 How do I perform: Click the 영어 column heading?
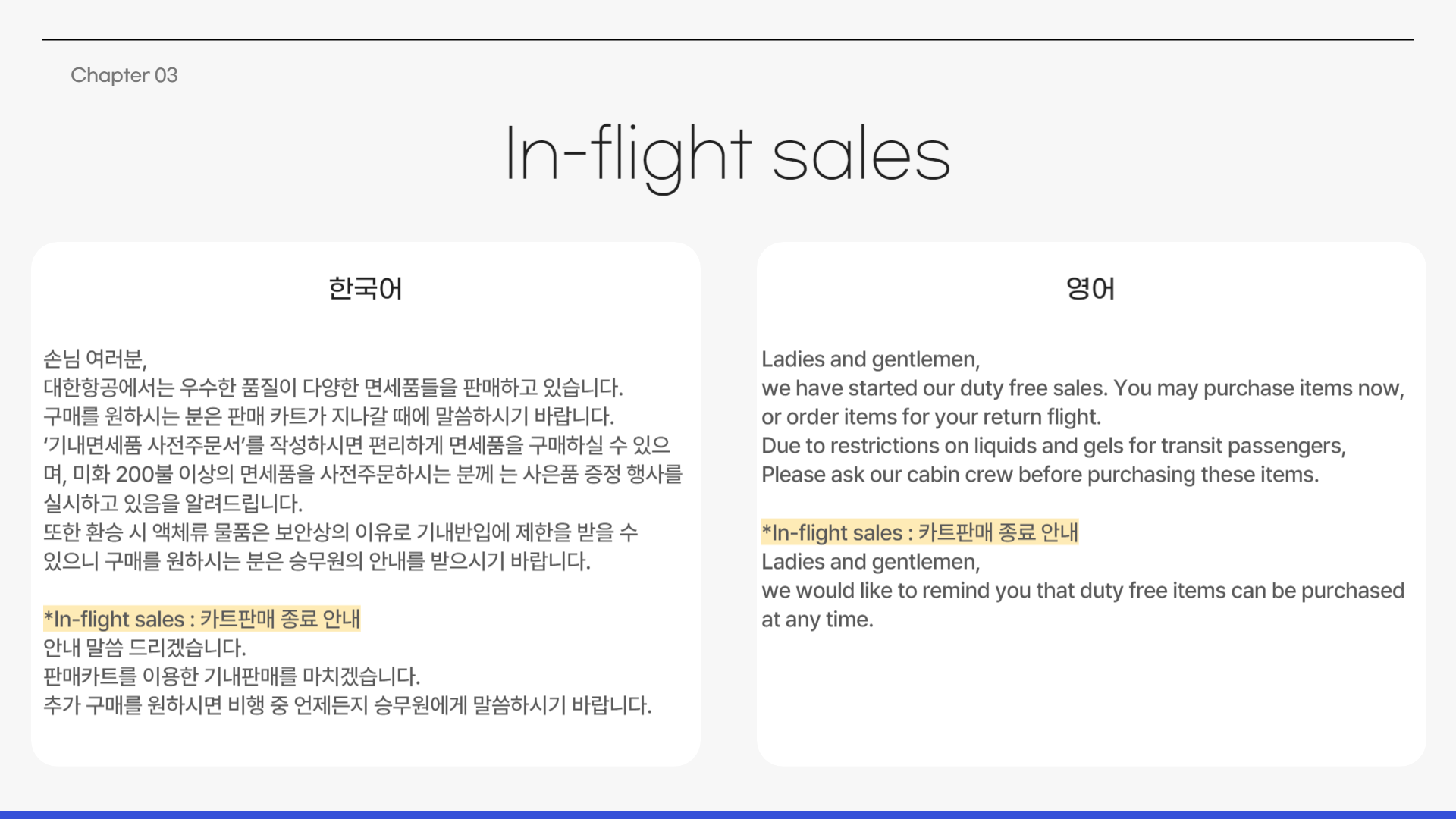point(1090,289)
